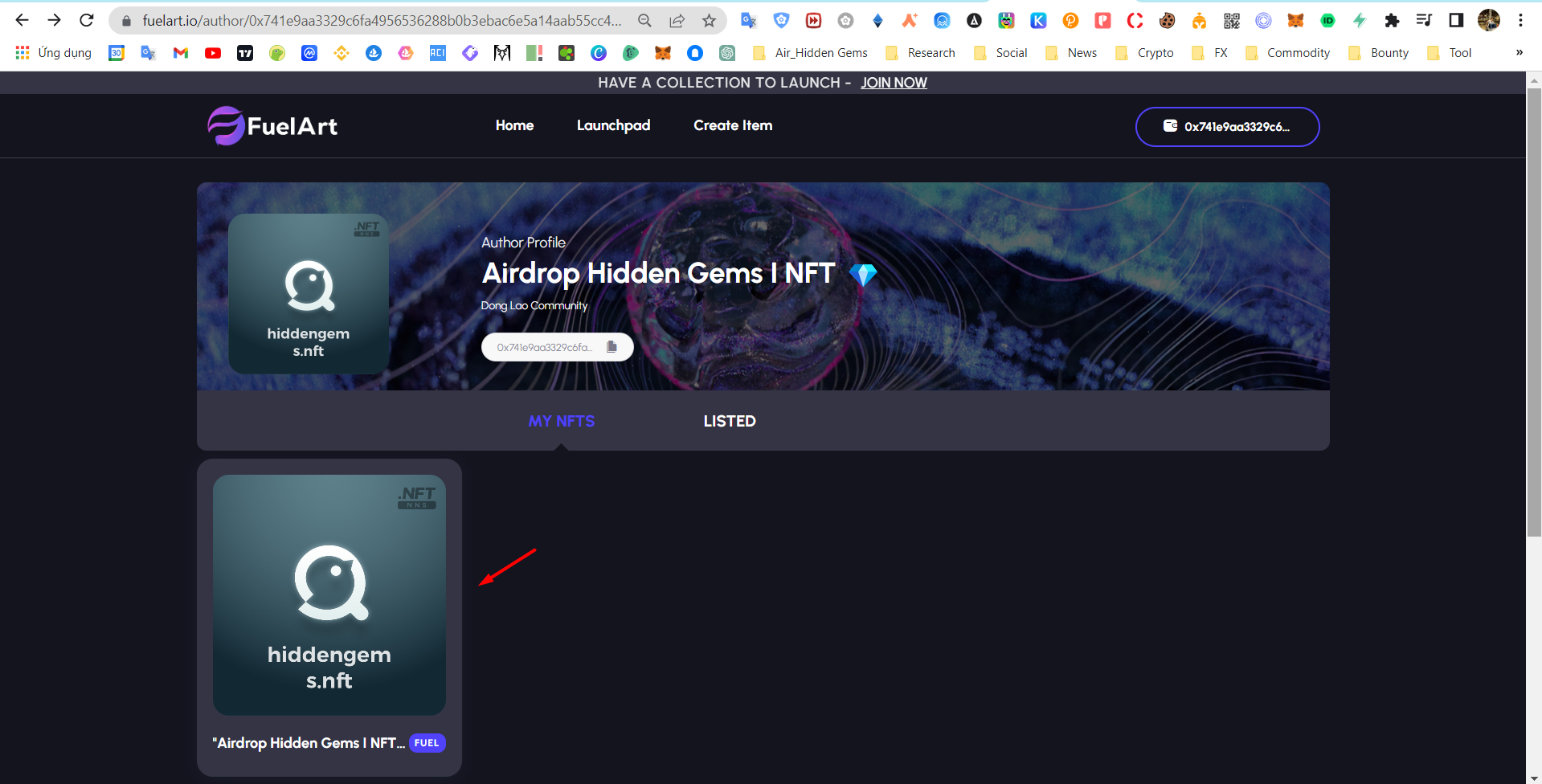
Task: Click the cookie extension icon
Action: pyautogui.click(x=1167, y=21)
